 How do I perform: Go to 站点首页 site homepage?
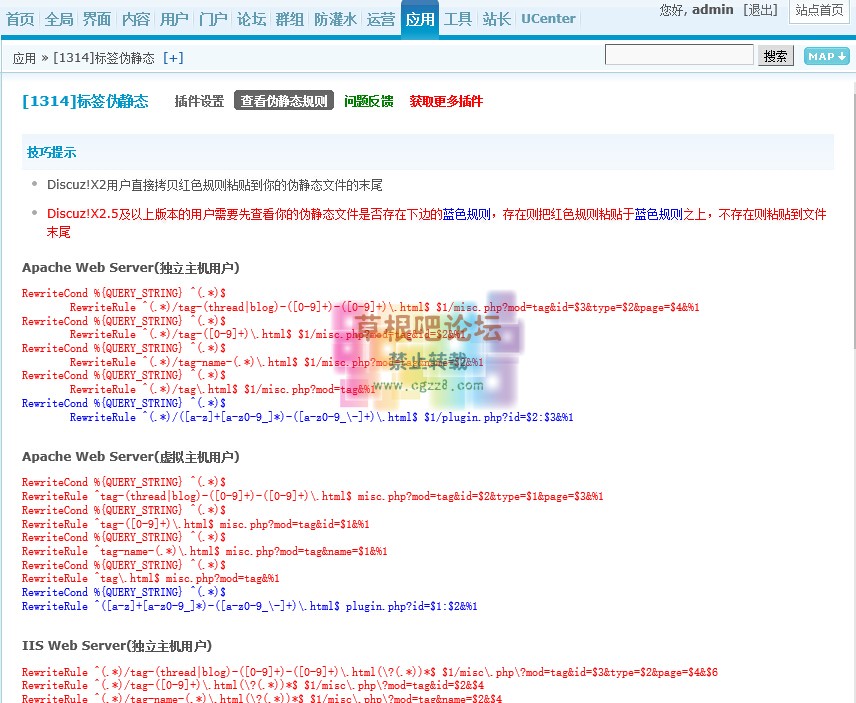(x=820, y=10)
